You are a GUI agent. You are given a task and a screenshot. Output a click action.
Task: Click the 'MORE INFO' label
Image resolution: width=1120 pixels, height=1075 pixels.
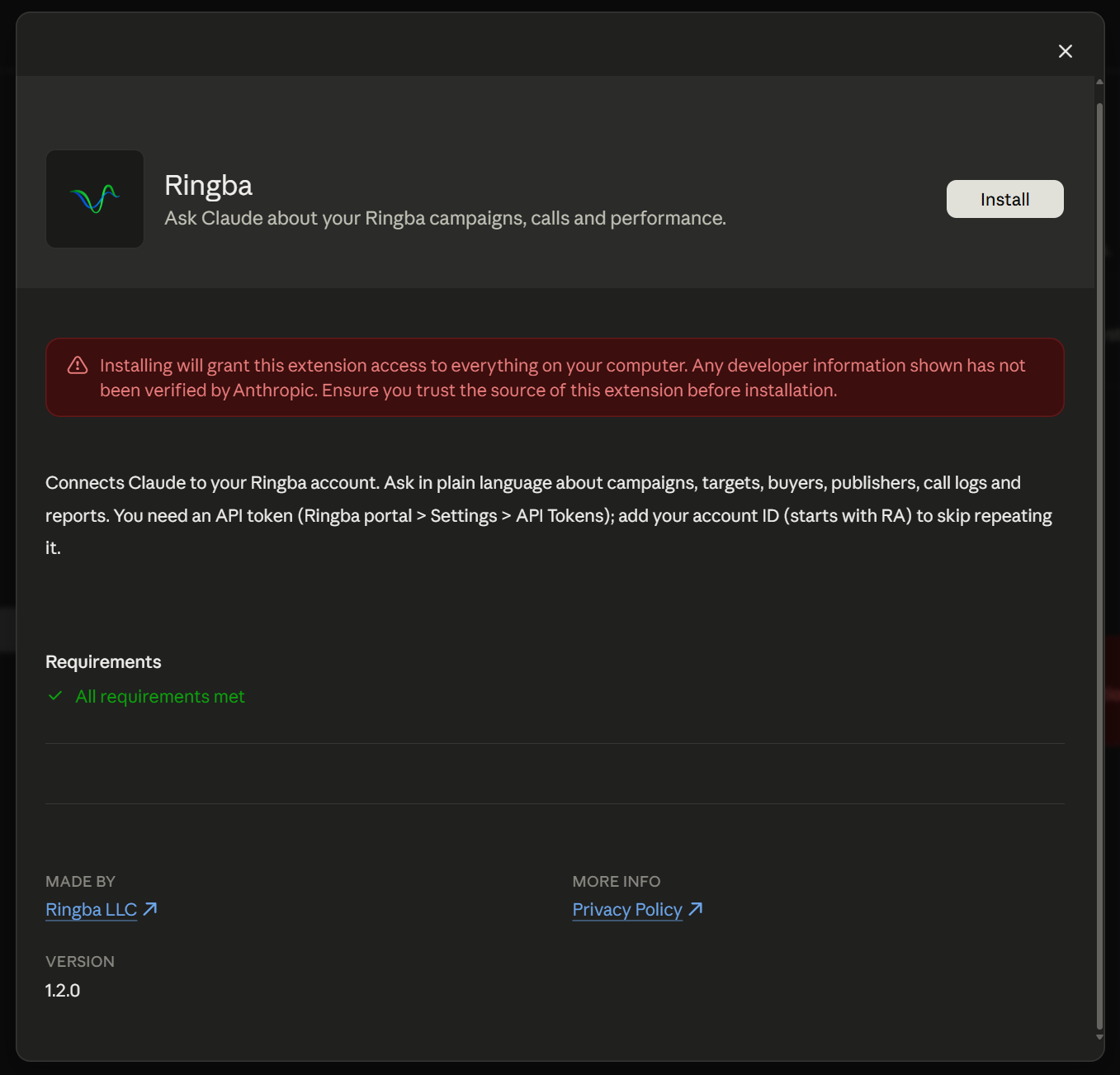tap(617, 881)
